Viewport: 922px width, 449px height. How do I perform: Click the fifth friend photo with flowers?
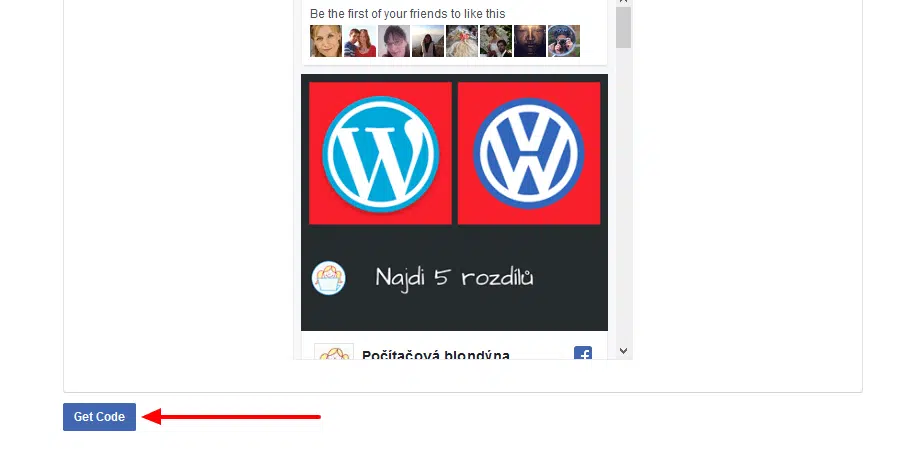click(462, 41)
